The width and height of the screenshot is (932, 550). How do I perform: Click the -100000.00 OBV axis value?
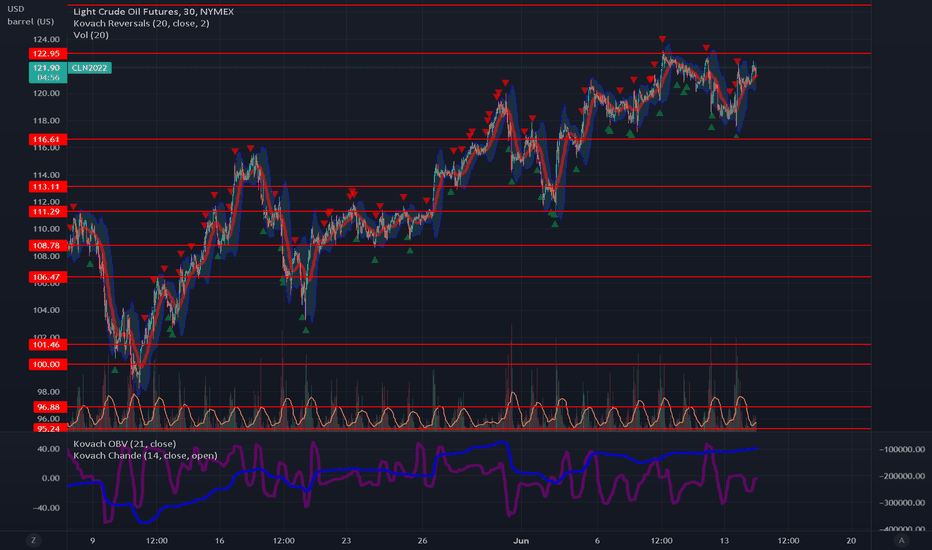coord(902,450)
